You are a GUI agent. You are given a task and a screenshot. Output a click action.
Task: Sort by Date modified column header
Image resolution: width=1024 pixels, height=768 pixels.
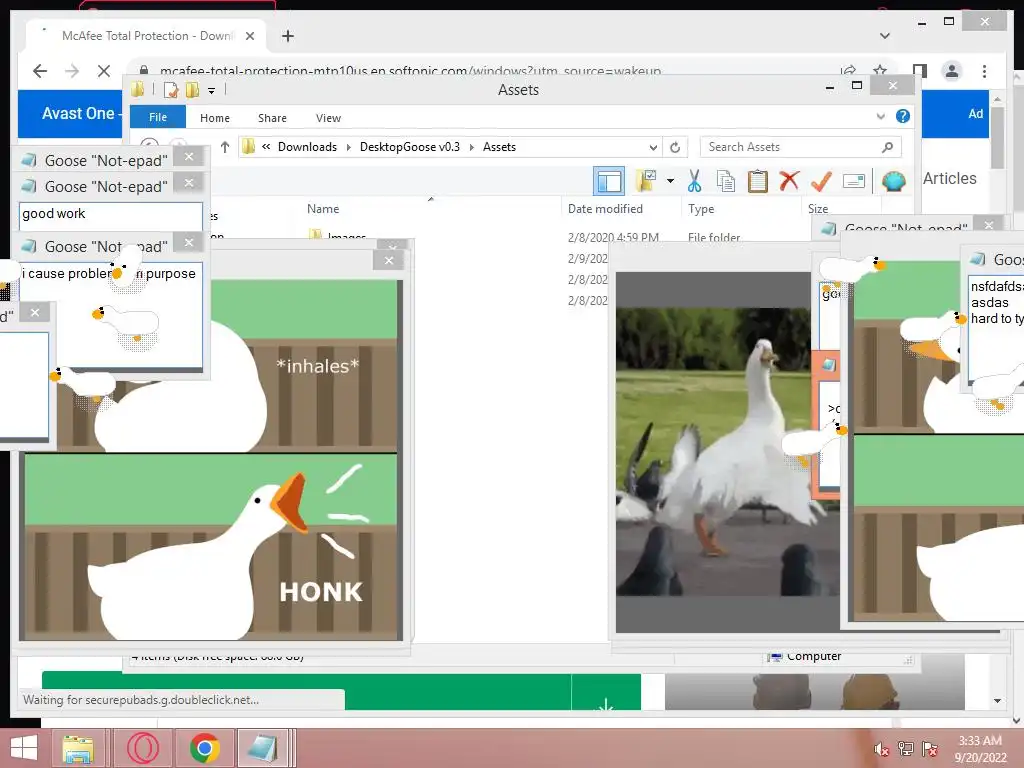(605, 209)
